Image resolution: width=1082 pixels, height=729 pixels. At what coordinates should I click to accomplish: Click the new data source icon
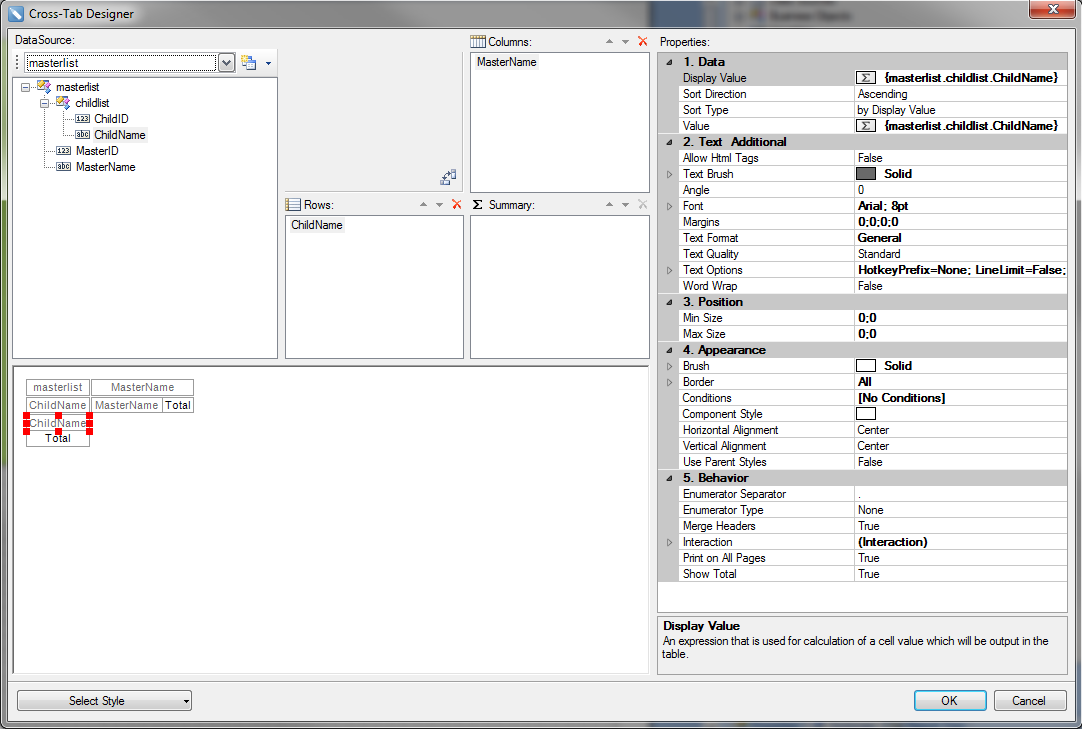[x=248, y=63]
